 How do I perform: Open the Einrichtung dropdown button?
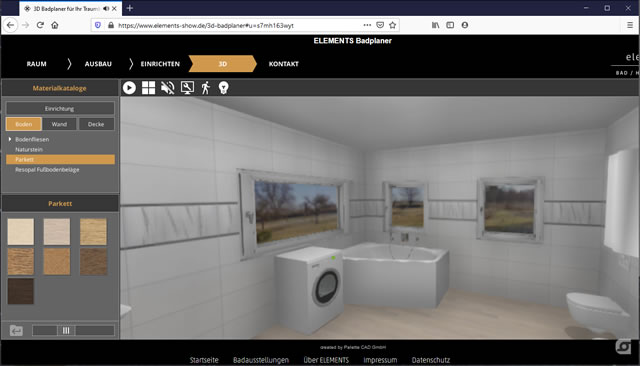click(60, 109)
